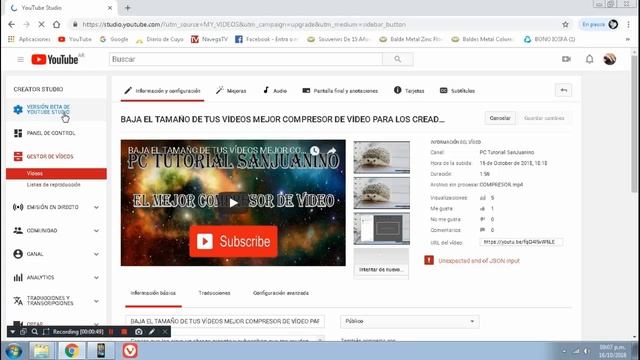Screen dimensions: 640x360
Task: Open Listas de reproducción sidebar link
Action: pyautogui.click(x=53, y=185)
